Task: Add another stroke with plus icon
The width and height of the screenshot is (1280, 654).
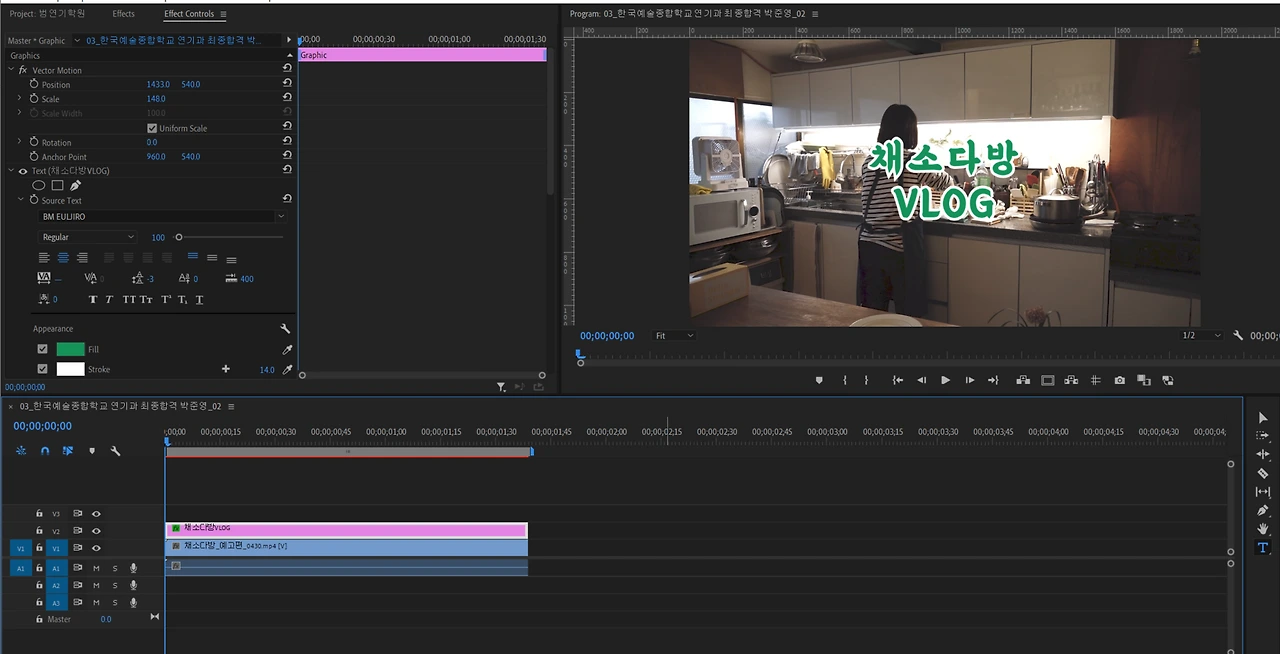Action: click(x=226, y=369)
